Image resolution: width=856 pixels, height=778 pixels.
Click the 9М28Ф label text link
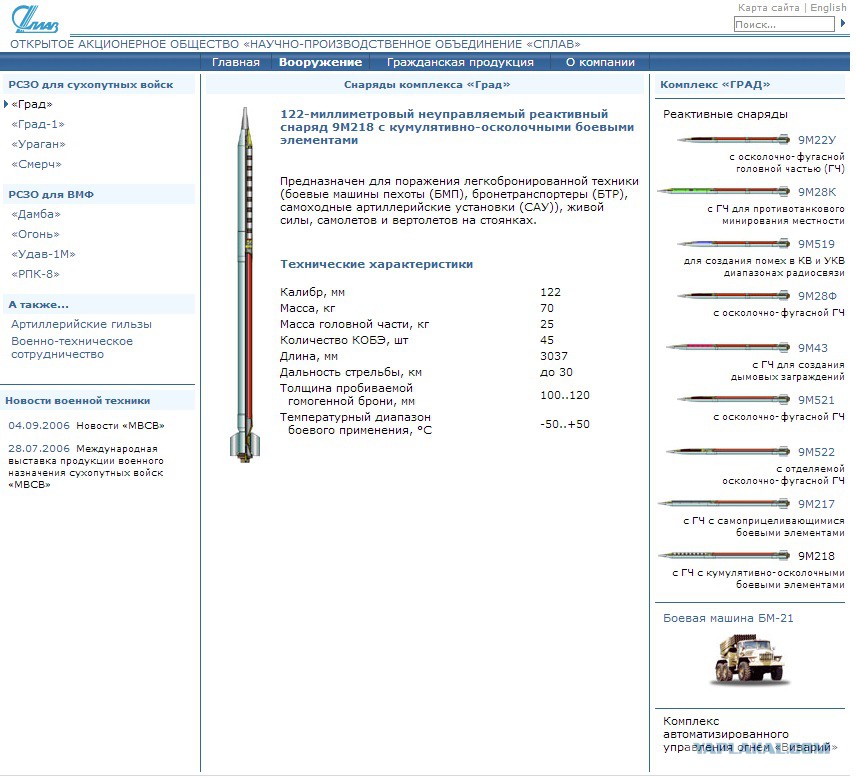coord(817,295)
